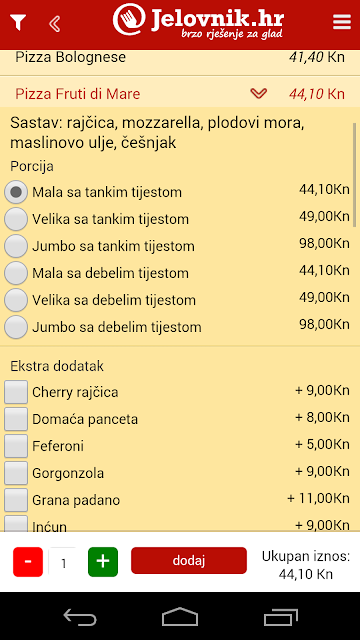Expand the Pizza Bolognese item
Image resolution: width=360 pixels, height=640 pixels.
tap(180, 58)
